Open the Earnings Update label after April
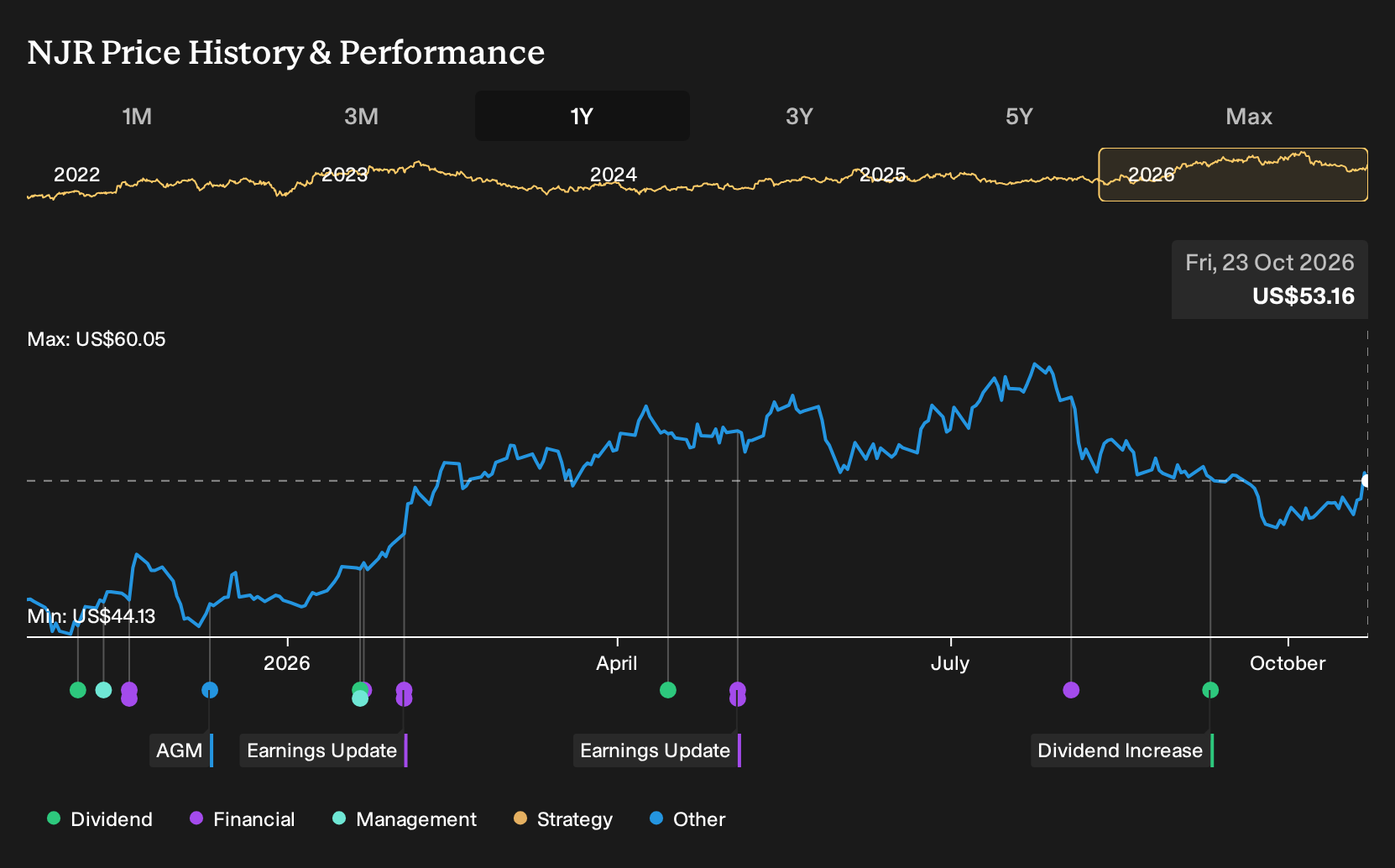The image size is (1395, 868). (656, 750)
